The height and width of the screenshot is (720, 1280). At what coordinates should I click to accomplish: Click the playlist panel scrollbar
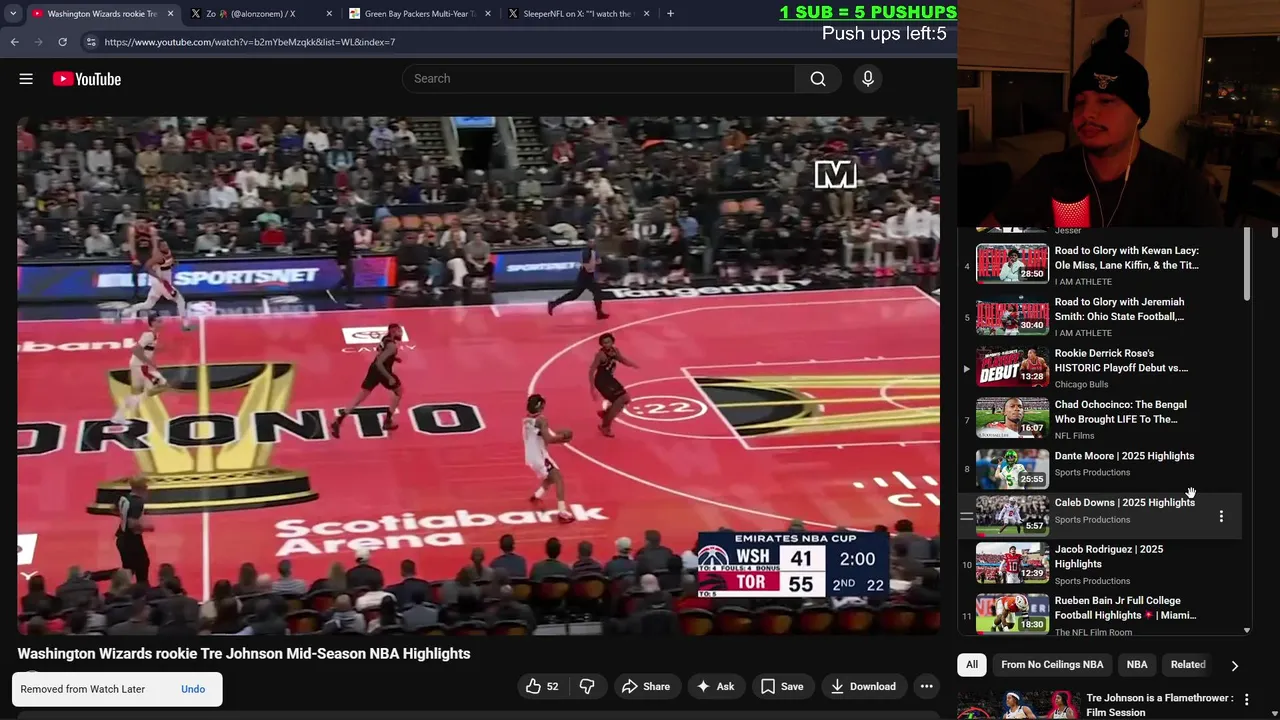[1247, 264]
